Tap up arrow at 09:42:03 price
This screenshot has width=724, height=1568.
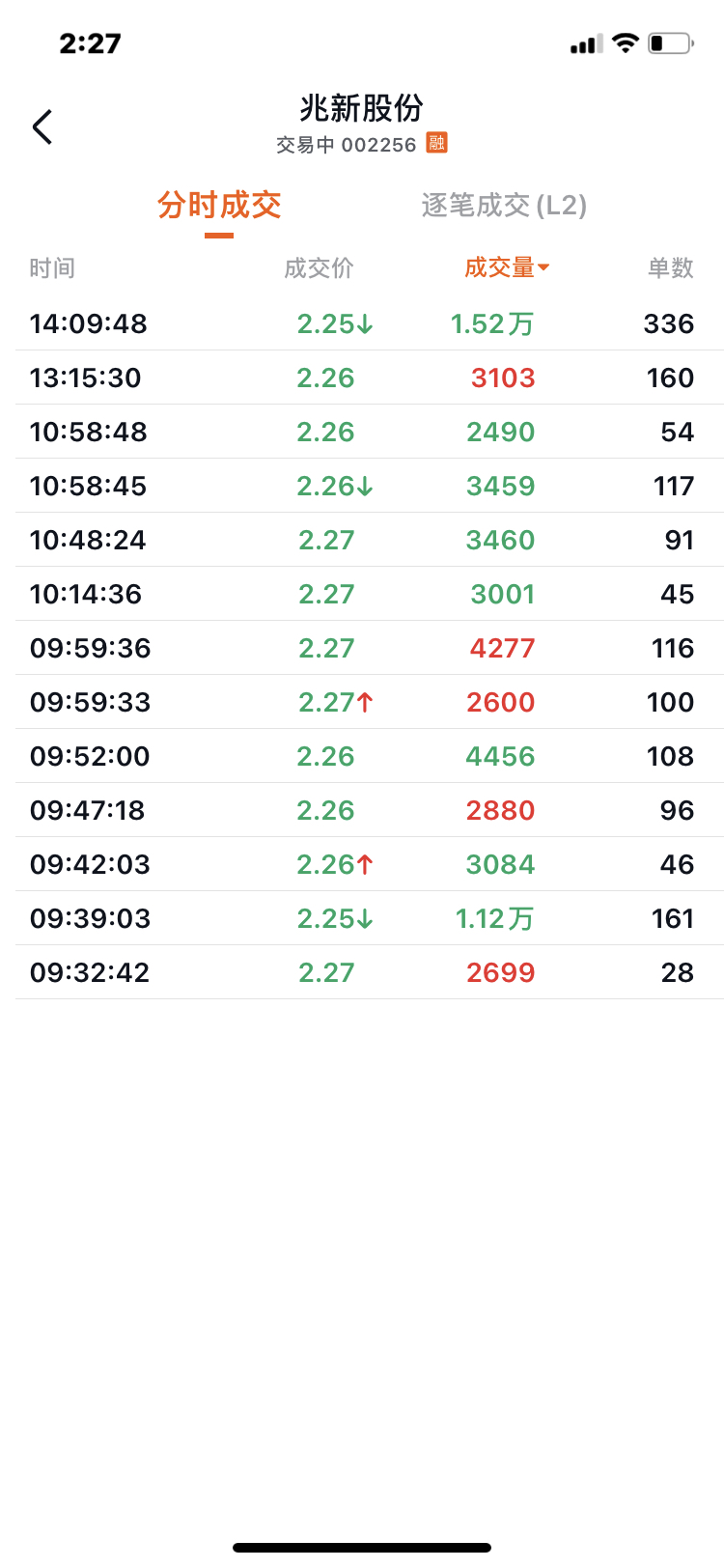click(x=365, y=865)
